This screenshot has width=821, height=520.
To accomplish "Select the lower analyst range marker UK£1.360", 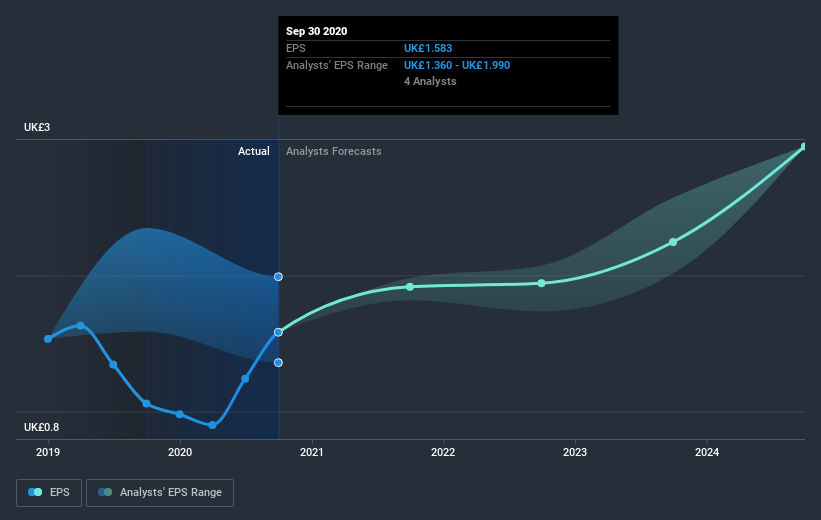I will [x=279, y=362].
